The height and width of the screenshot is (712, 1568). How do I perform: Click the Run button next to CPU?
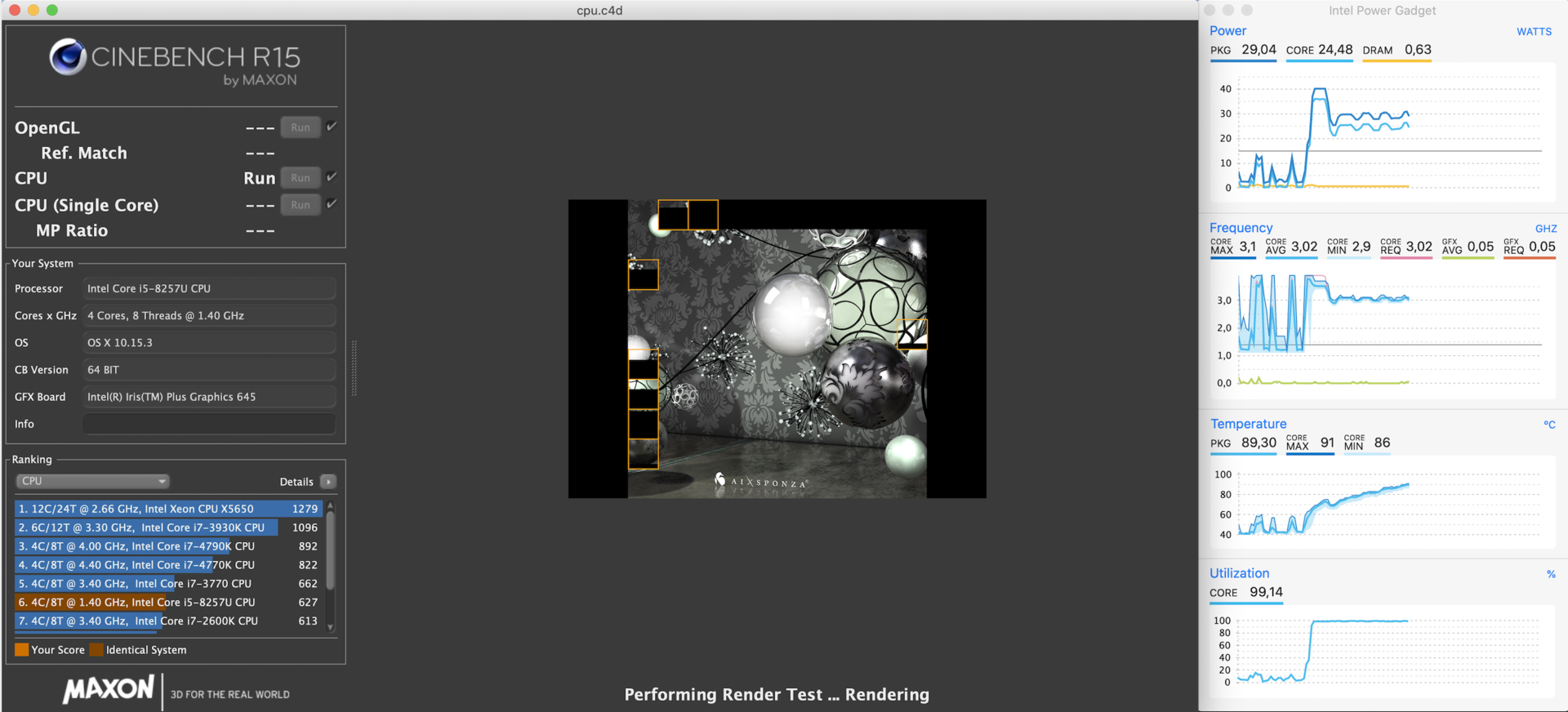click(301, 178)
